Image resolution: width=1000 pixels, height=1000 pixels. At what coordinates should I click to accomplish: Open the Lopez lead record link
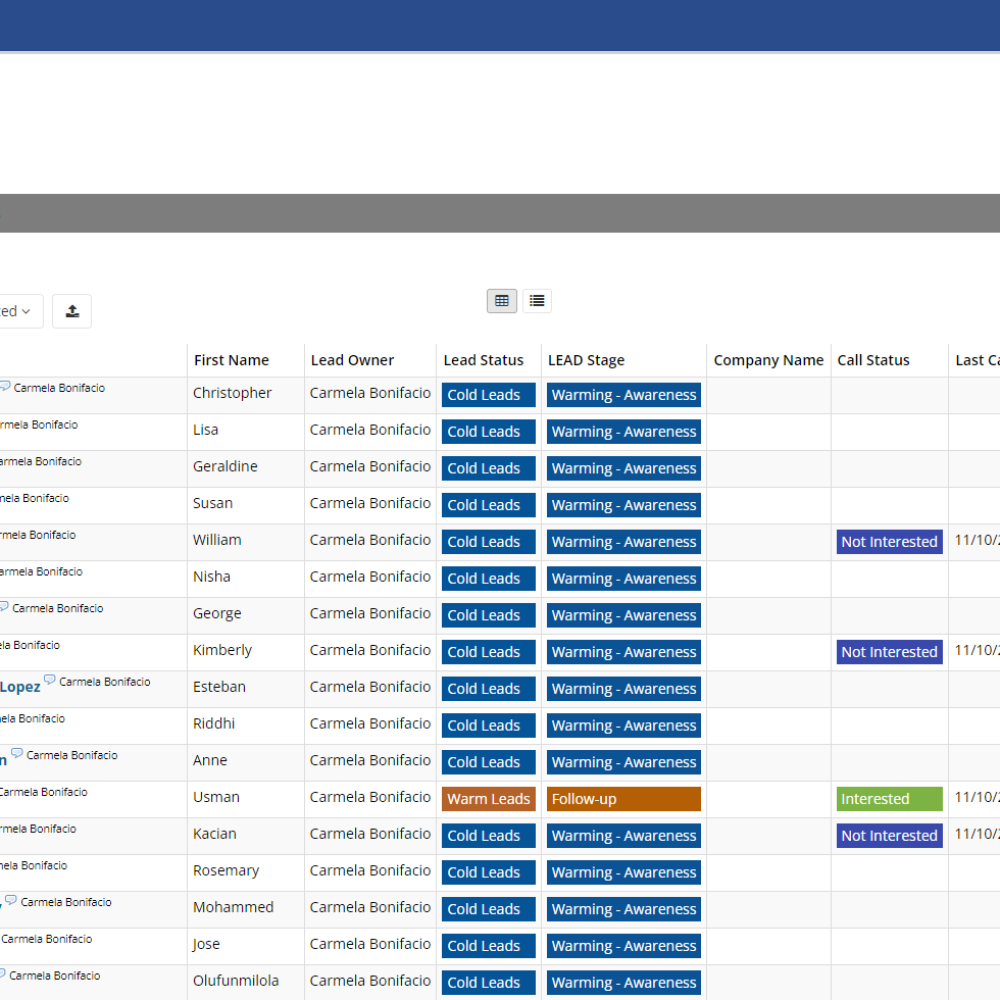pos(20,687)
